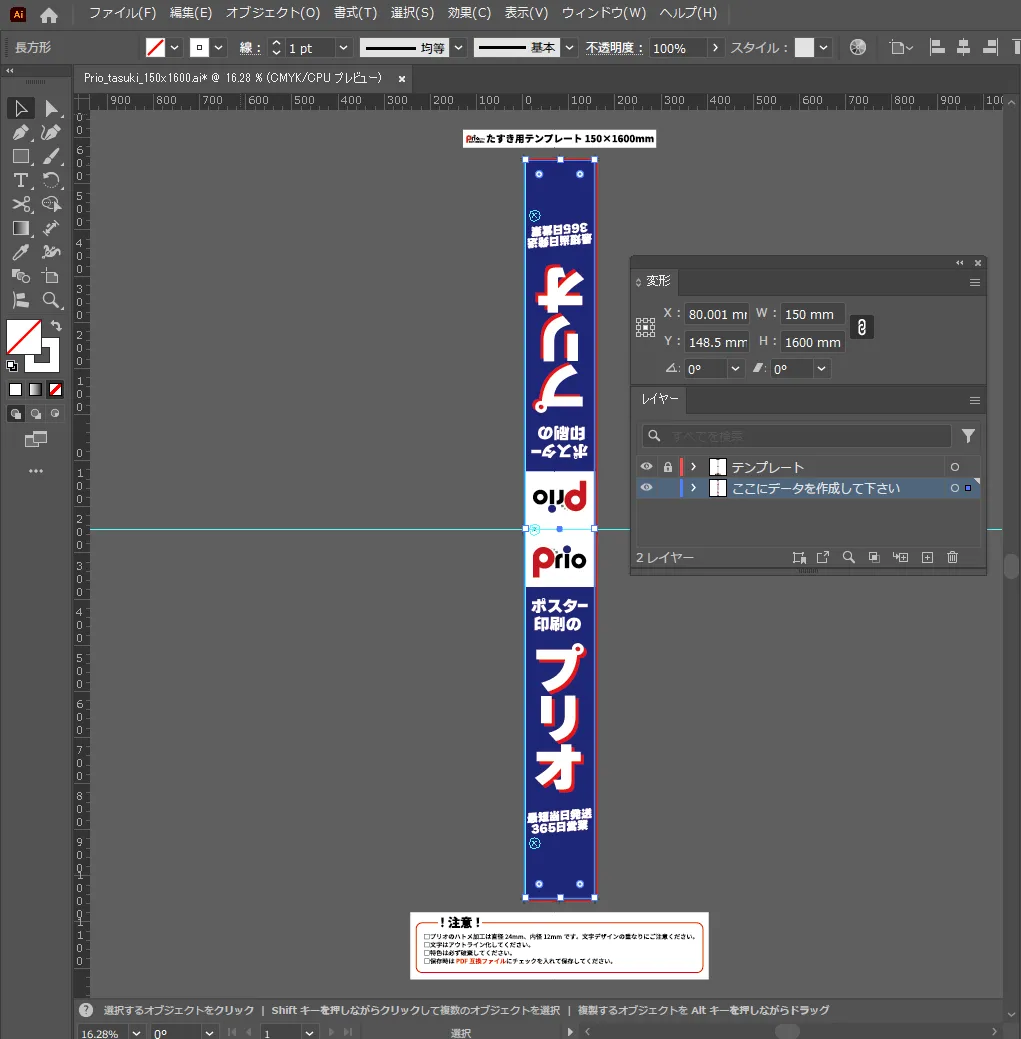Viewport: 1021px width, 1039px height.
Task: Select the Curvature tool
Action: point(51,133)
